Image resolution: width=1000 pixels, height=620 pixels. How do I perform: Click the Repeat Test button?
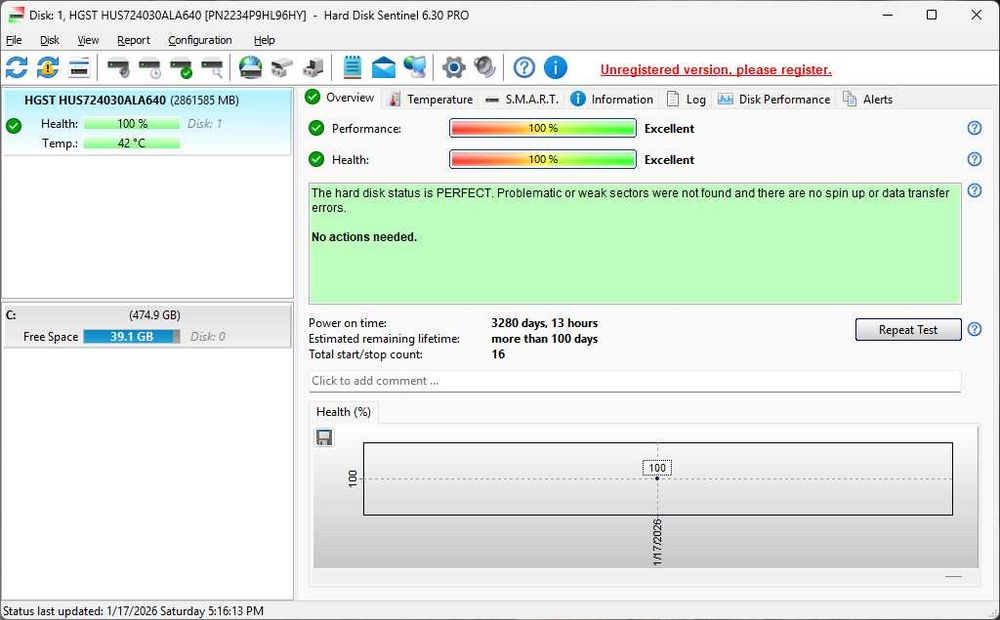tap(908, 330)
